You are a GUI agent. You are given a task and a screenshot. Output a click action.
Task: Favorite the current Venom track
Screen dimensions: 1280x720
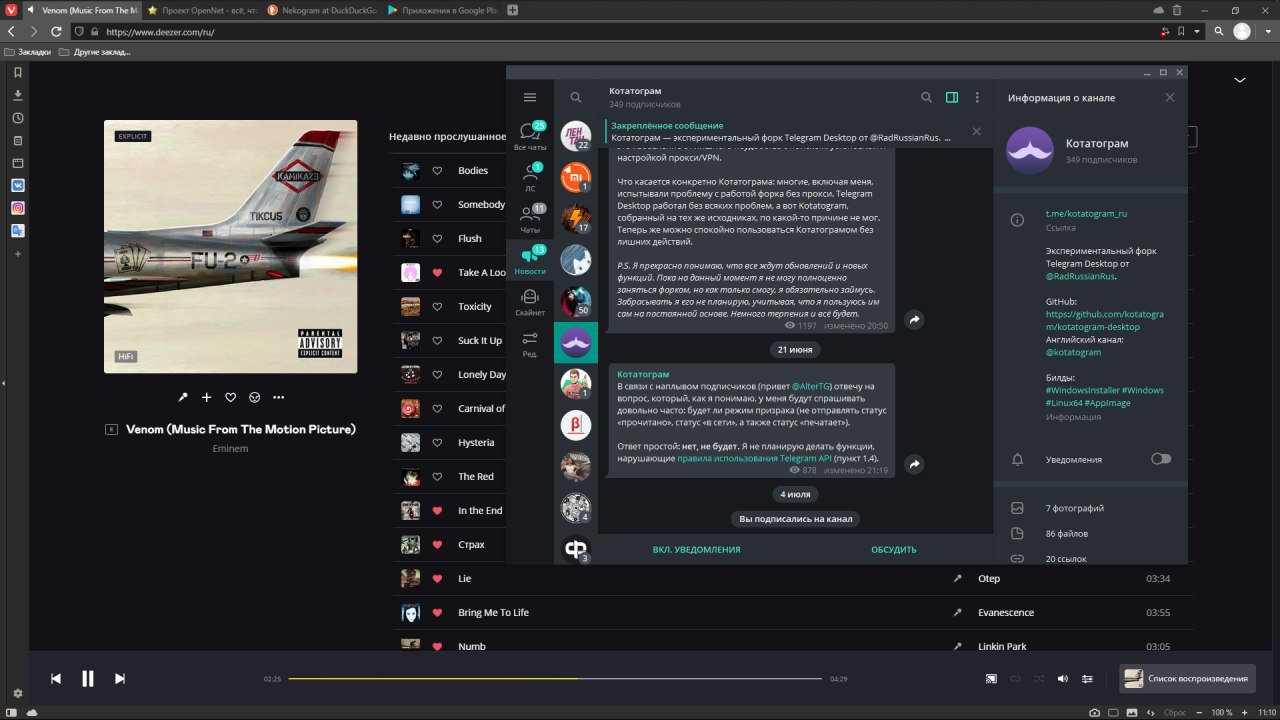(x=231, y=397)
